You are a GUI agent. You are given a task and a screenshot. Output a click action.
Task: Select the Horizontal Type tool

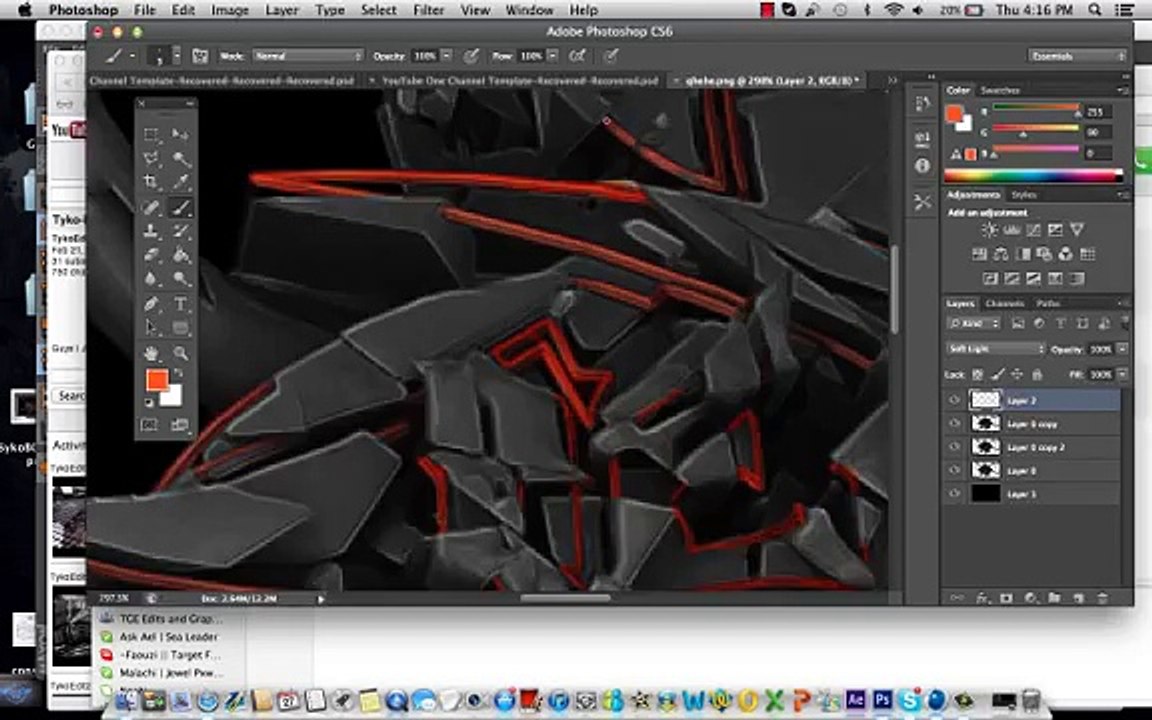pyautogui.click(x=180, y=303)
